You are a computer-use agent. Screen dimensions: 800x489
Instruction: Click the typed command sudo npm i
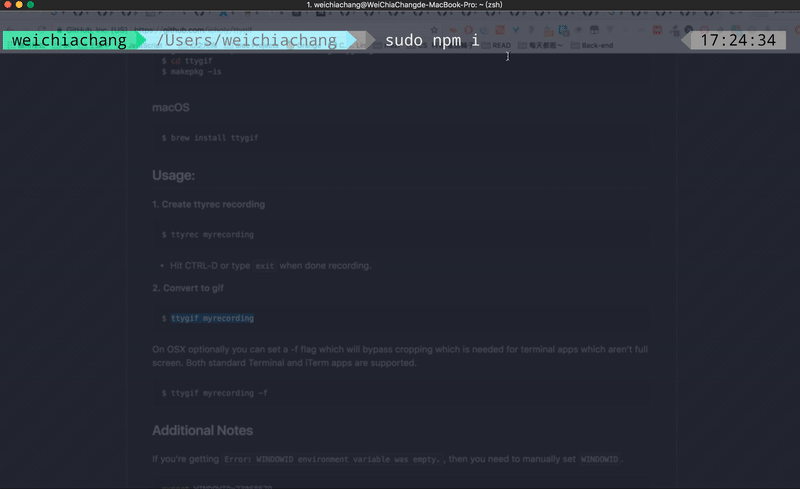coord(432,40)
